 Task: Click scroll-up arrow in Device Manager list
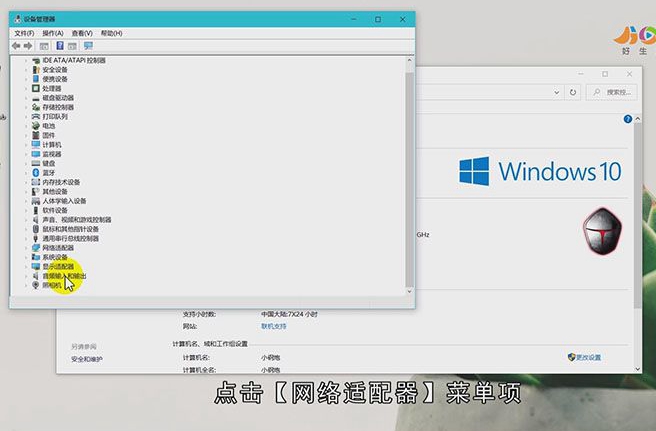[x=410, y=60]
